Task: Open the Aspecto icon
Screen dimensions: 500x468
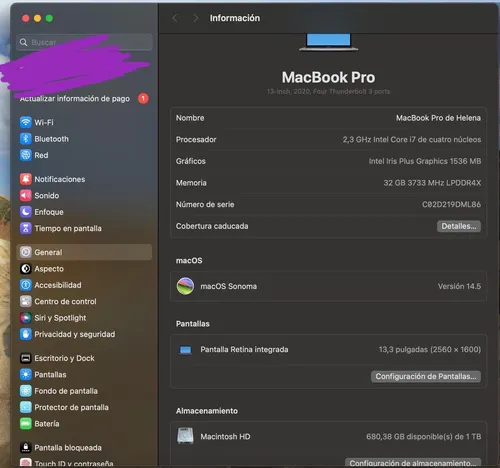Action: 26,269
